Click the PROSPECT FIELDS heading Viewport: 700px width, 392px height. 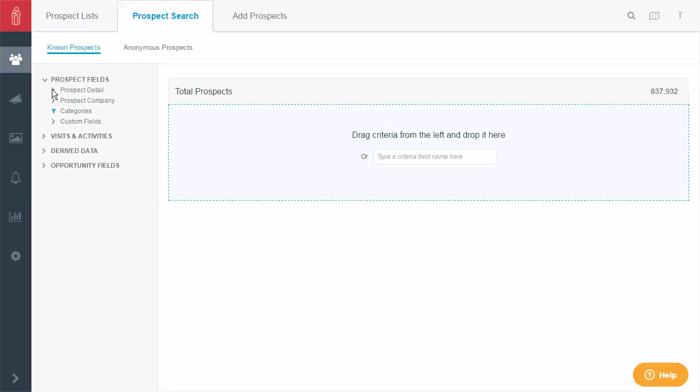80,79
